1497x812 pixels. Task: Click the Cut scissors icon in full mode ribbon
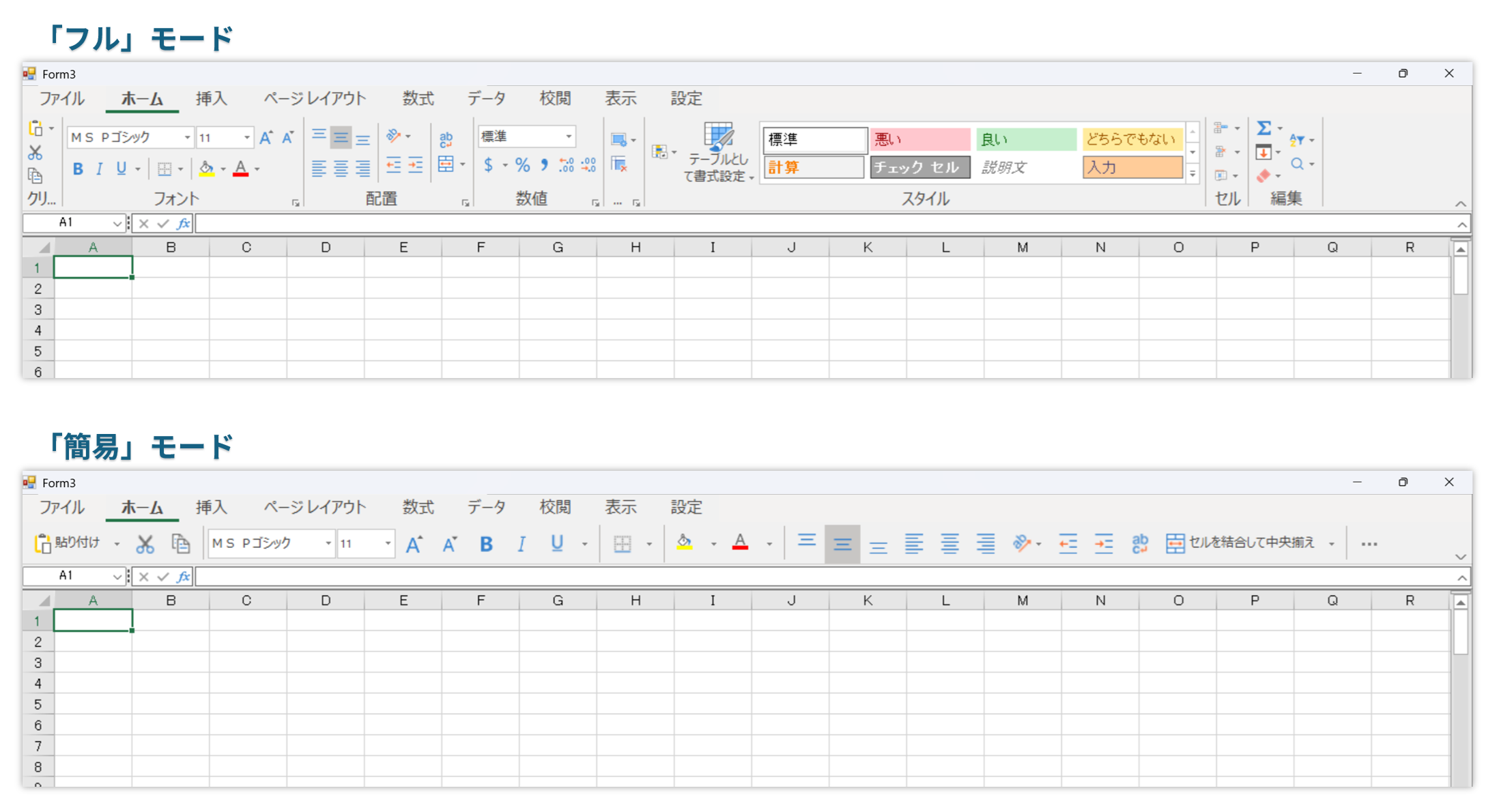click(35, 152)
